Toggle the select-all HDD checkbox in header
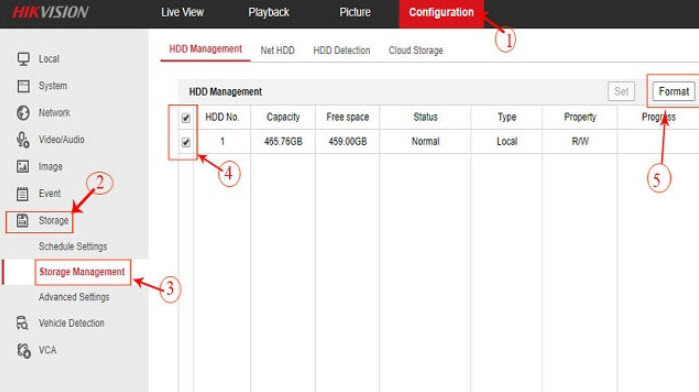The image size is (699, 392). pyautogui.click(x=186, y=118)
